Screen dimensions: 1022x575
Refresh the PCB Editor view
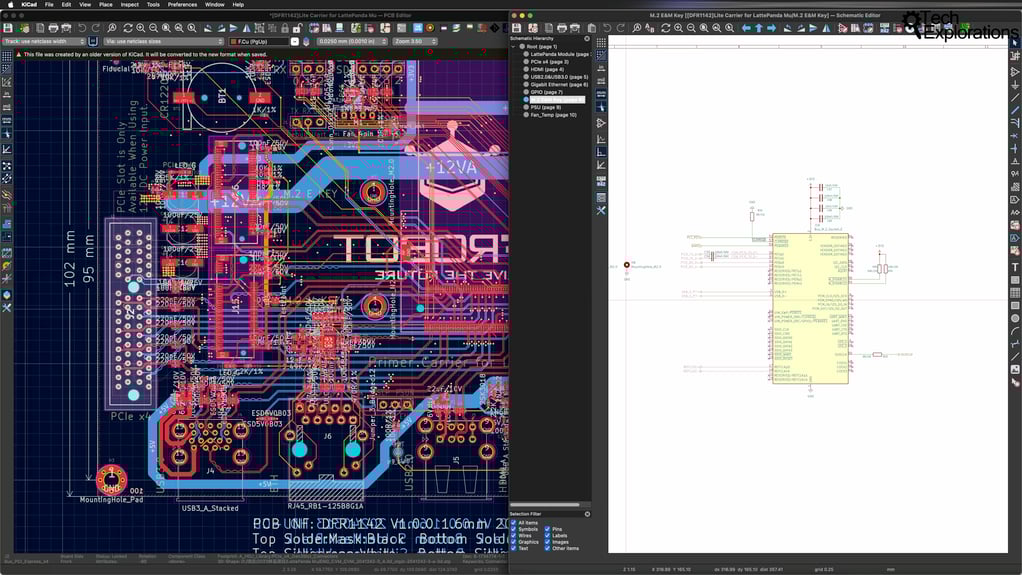tap(128, 28)
